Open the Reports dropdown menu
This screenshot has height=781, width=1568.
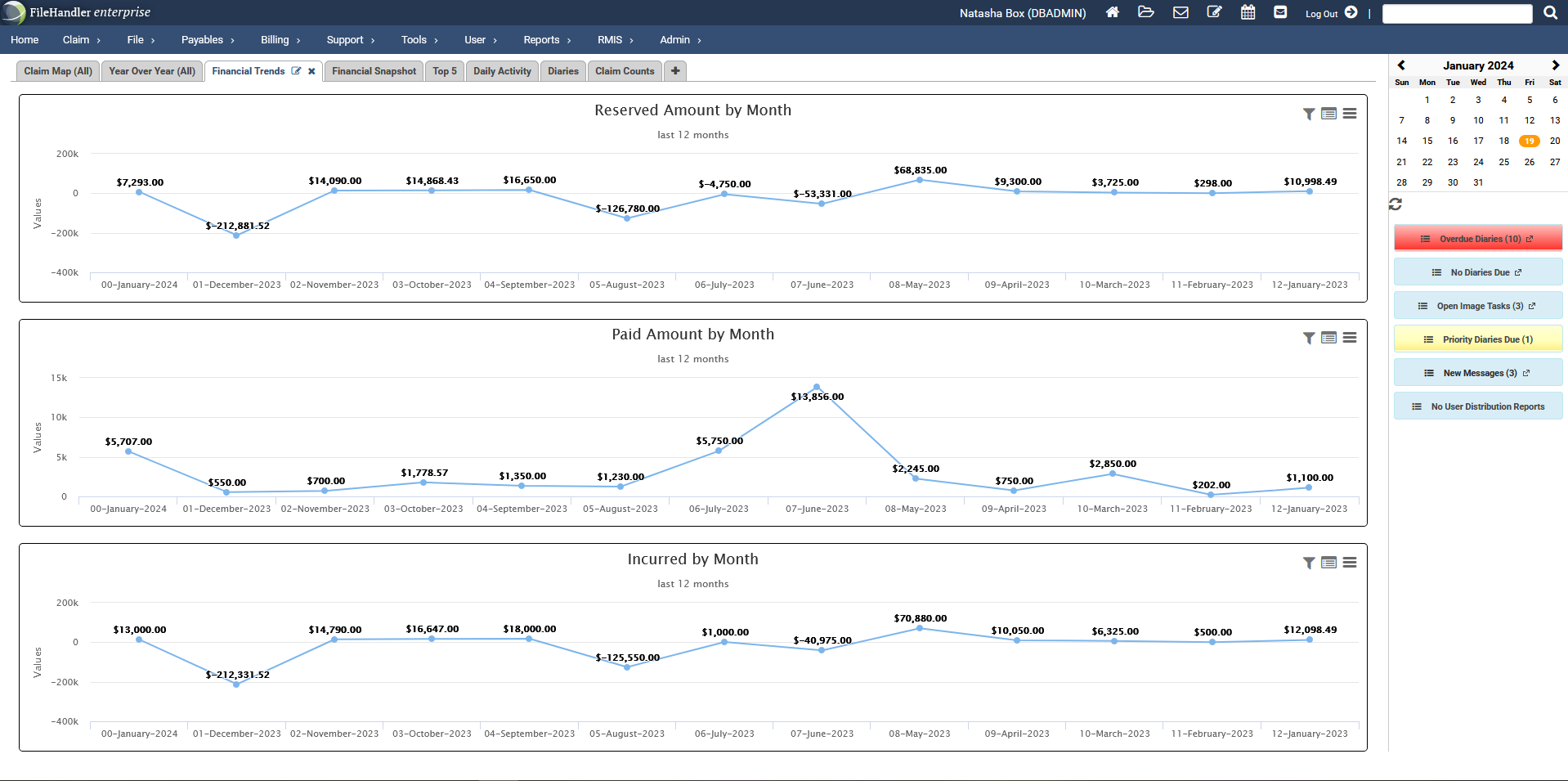click(x=541, y=39)
